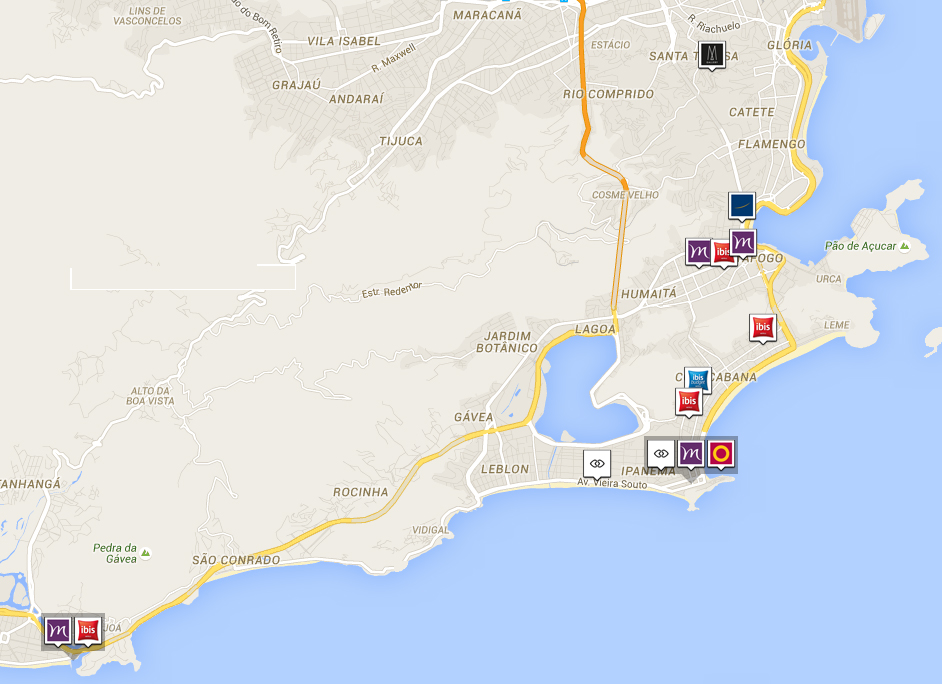Viewport: 942px width, 684px height.
Task: Click the Rocinha neighborhood label
Action: [360, 492]
